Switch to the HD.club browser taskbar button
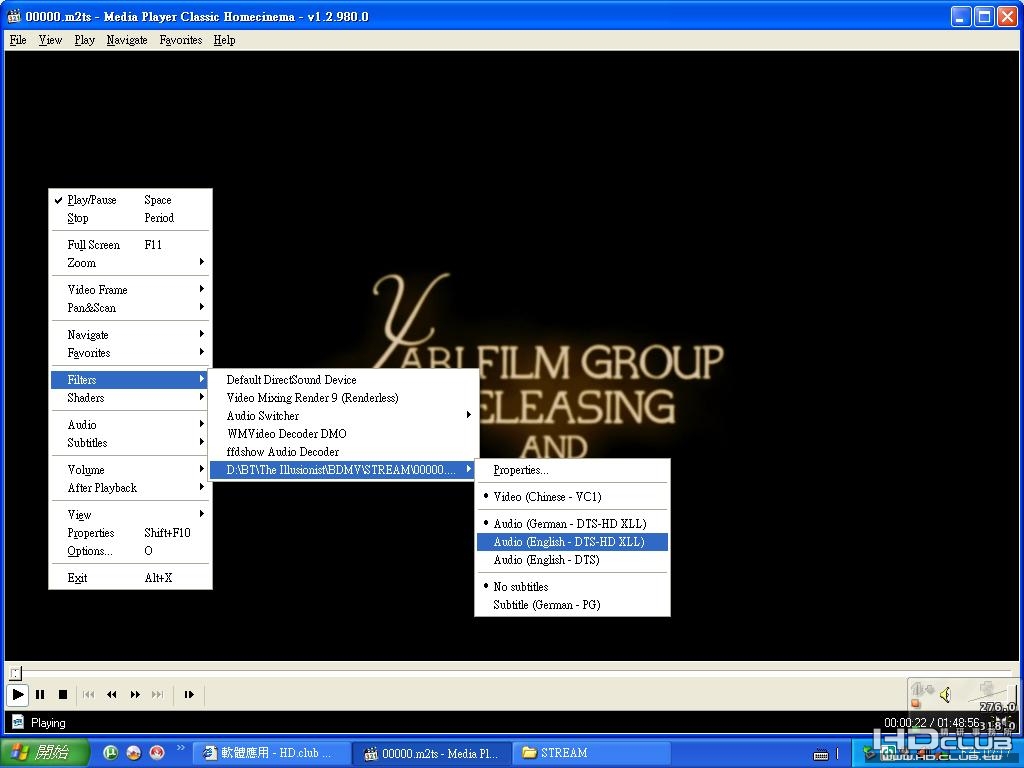The height and width of the screenshot is (768, 1024). click(272, 753)
